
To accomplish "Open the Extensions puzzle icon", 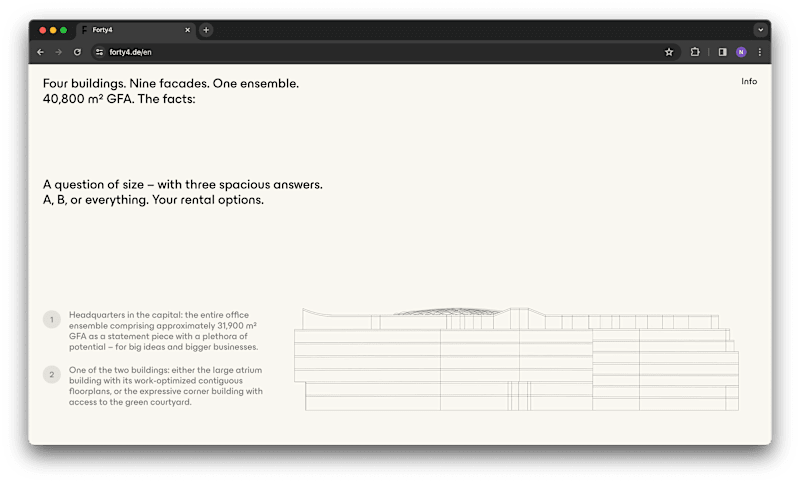I will click(695, 52).
